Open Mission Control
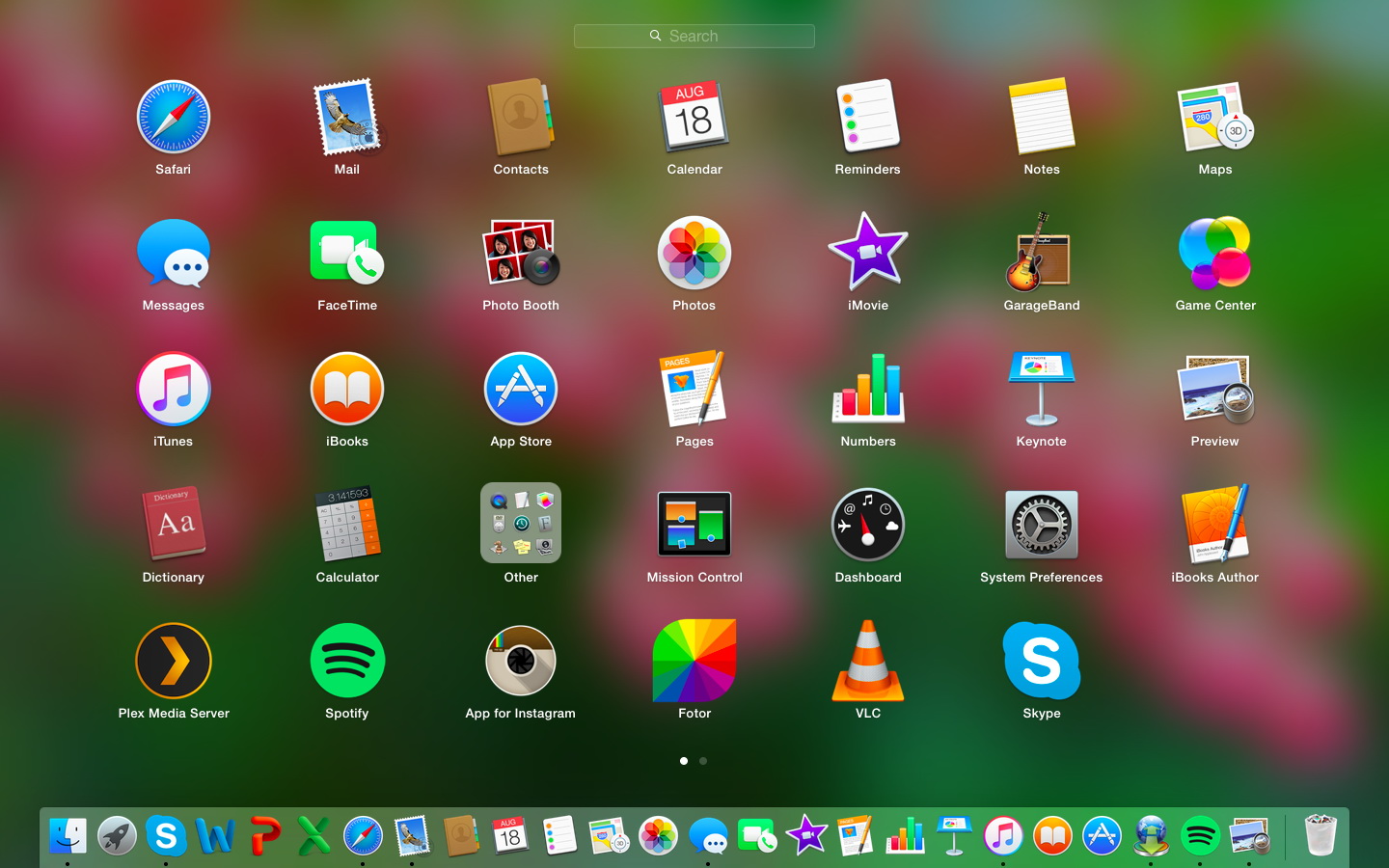 (694, 526)
